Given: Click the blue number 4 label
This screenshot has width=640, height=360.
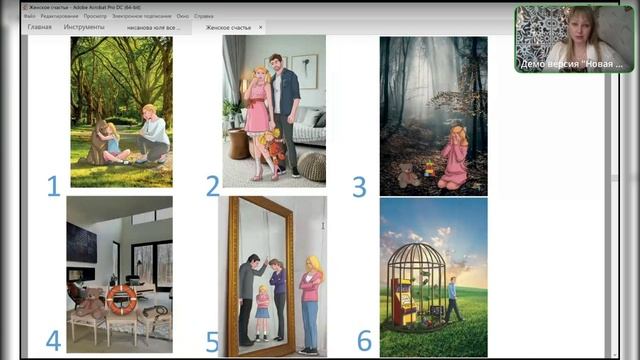Looking at the screenshot, I should 53,341.
